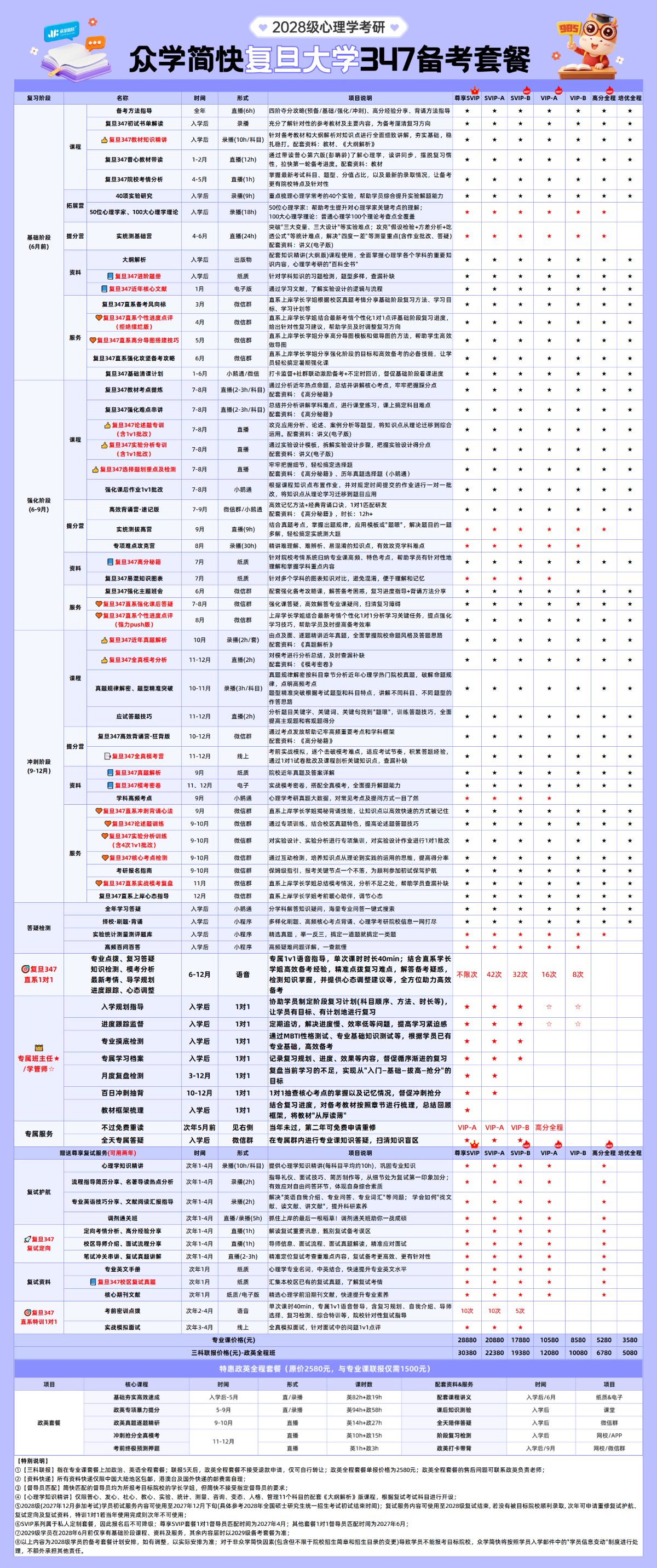Click the book icon beside 复旦347进阶题册
Viewport: 657px width, 1568px height.
[x=110, y=276]
